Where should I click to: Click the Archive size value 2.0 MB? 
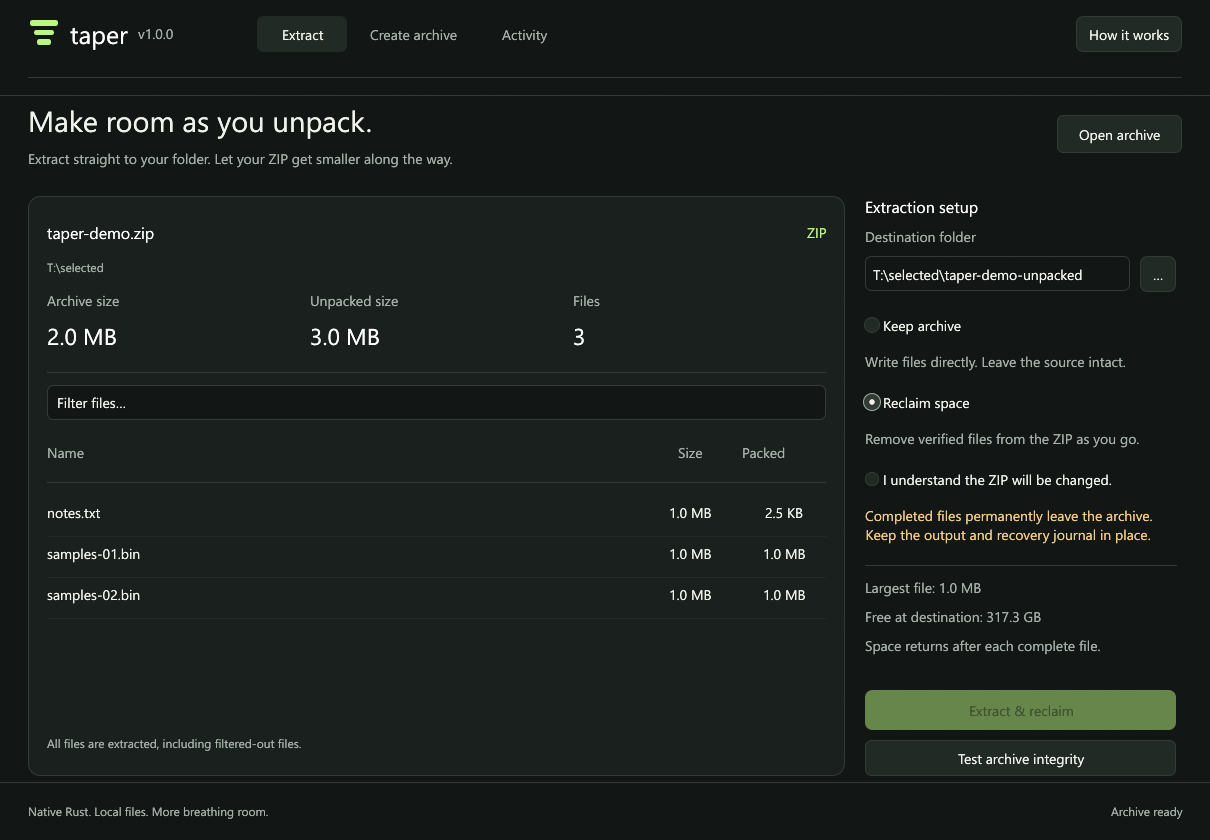coord(82,338)
